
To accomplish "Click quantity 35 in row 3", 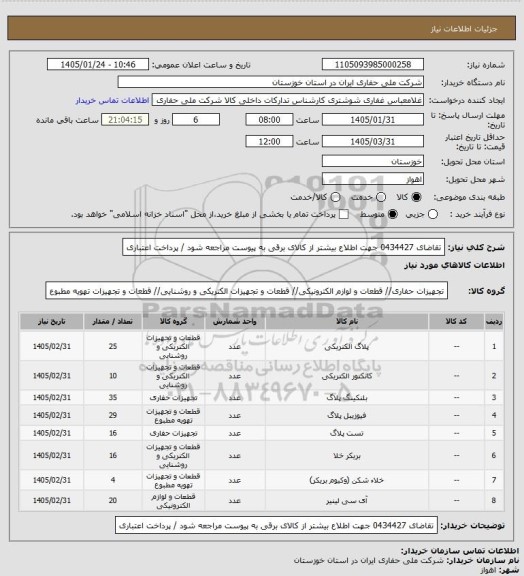I will coord(112,397).
